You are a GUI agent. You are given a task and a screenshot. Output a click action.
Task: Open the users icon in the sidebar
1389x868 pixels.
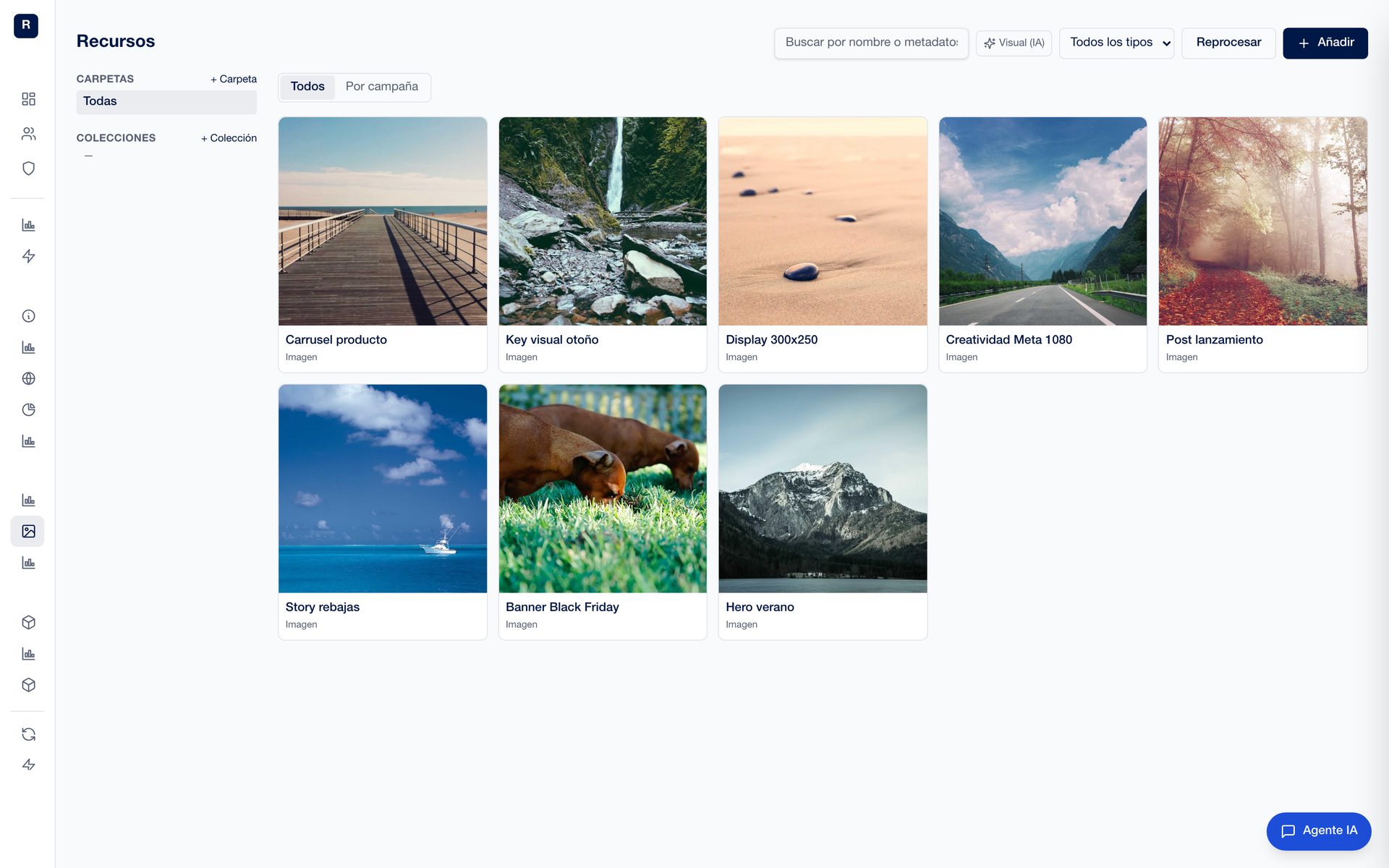click(28, 134)
